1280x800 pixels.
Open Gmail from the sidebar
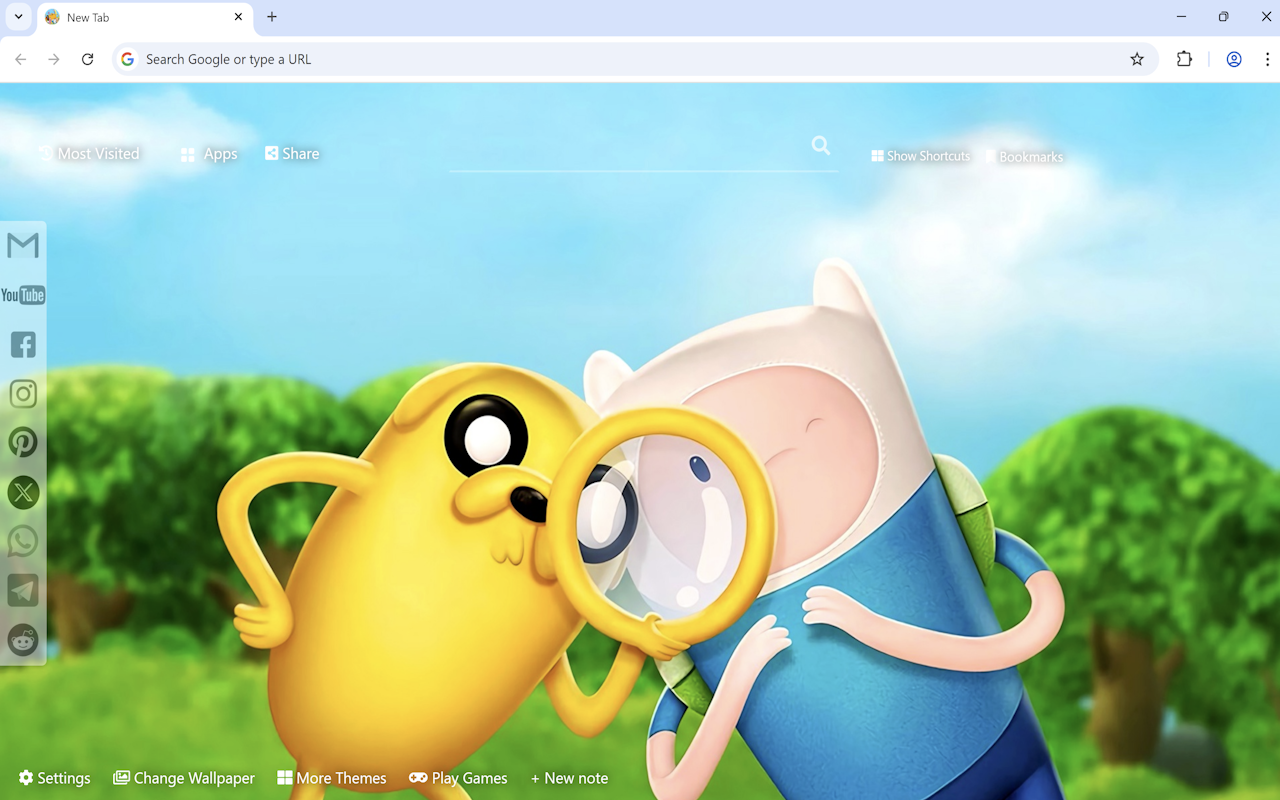tap(21, 245)
